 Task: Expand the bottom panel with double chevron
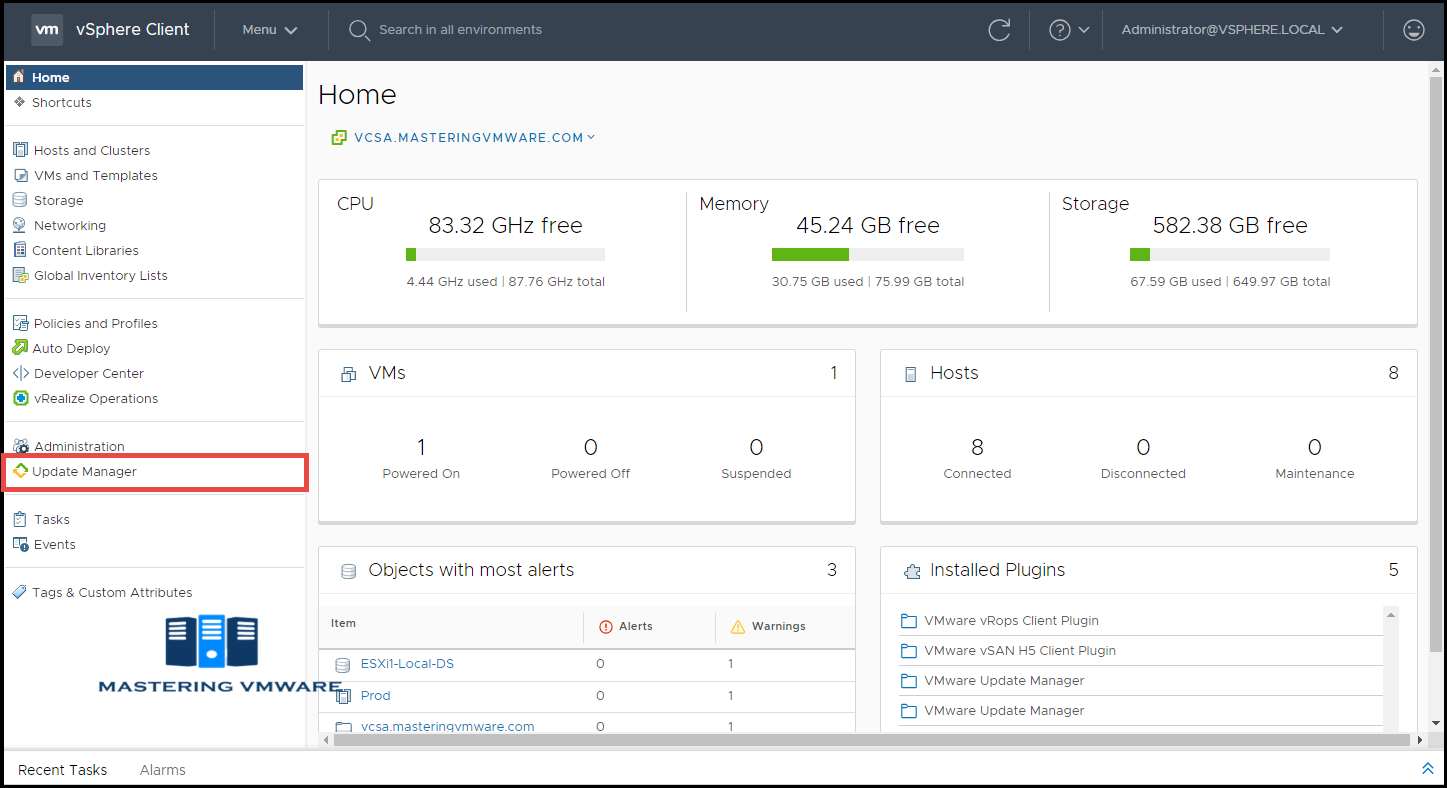(x=1427, y=769)
